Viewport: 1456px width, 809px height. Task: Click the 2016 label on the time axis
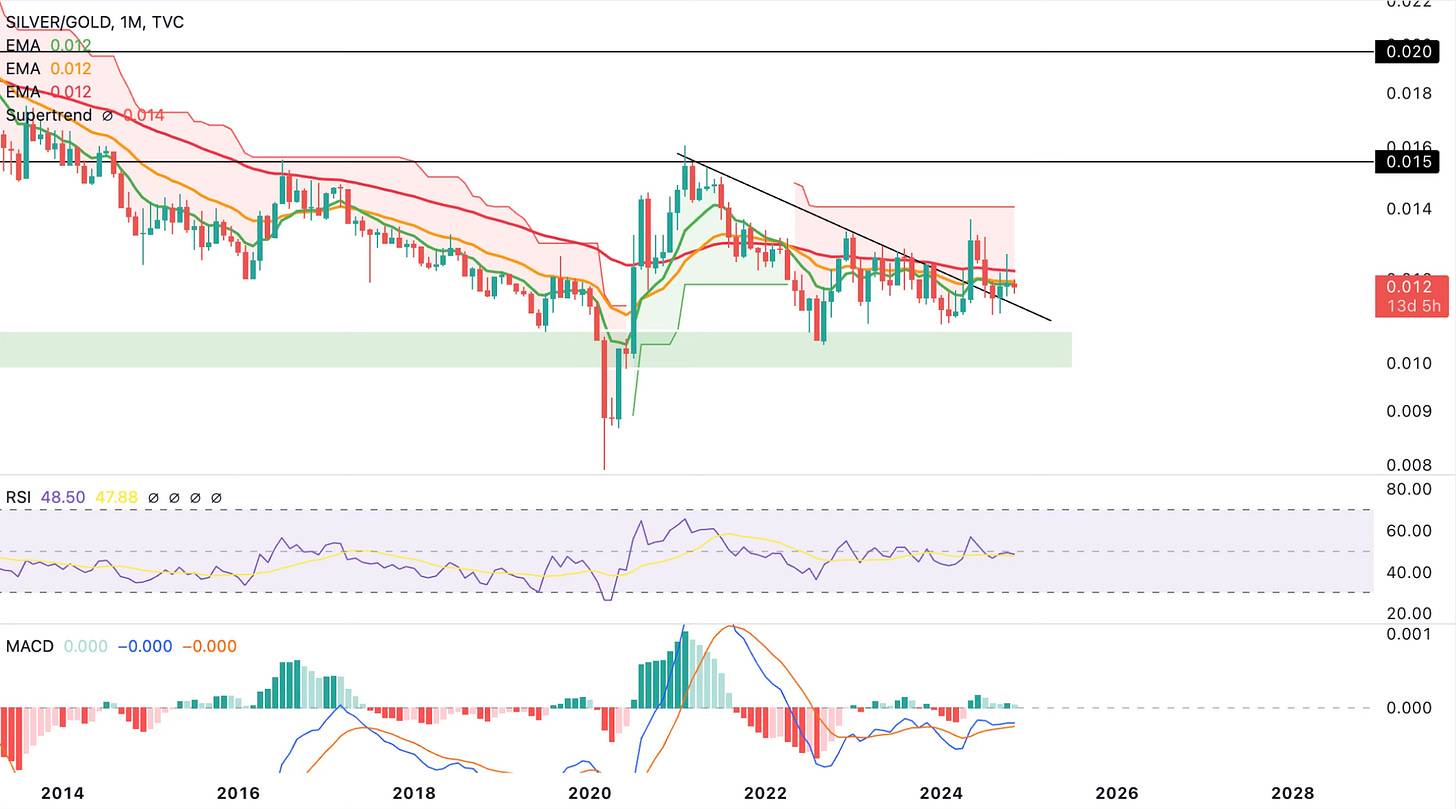[x=238, y=792]
